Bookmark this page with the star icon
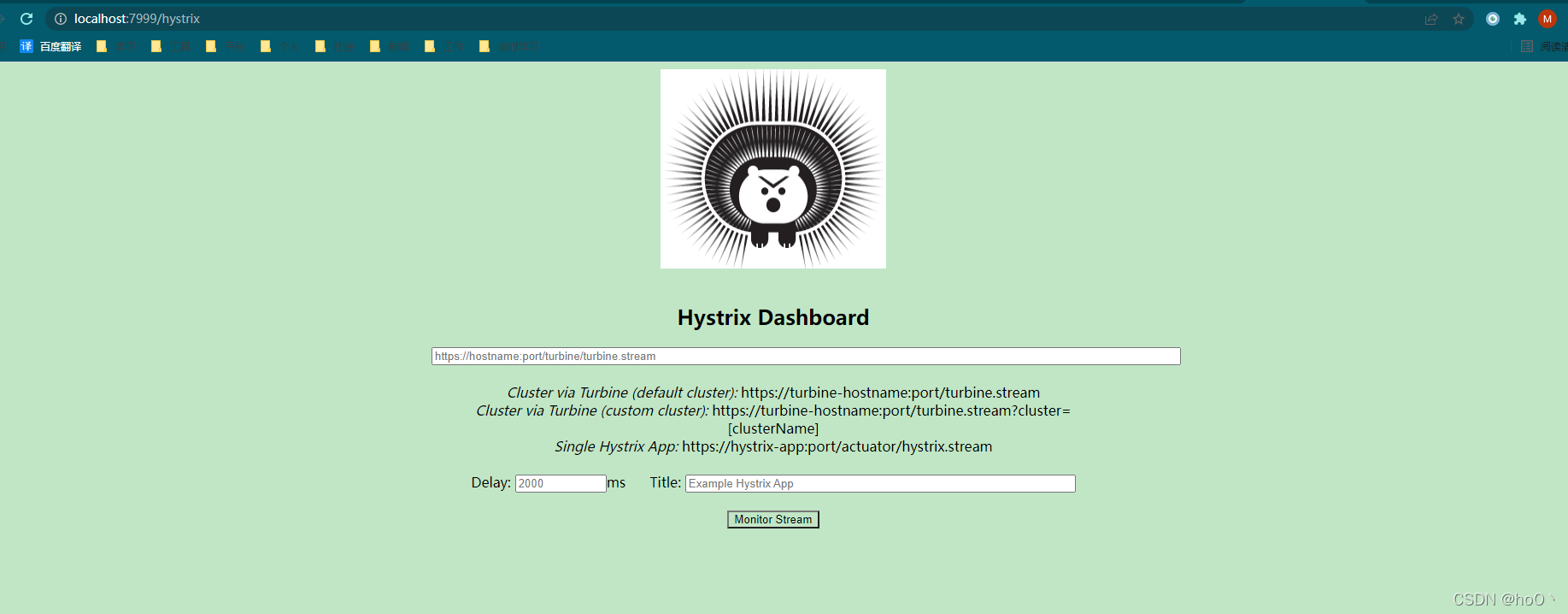The height and width of the screenshot is (614, 1568). click(1459, 19)
